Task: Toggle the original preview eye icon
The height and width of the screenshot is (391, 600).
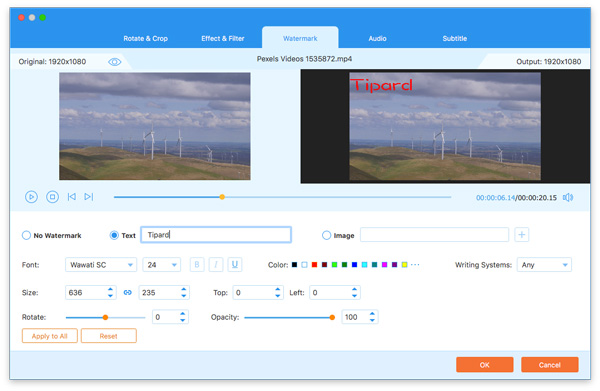Action: (114, 62)
